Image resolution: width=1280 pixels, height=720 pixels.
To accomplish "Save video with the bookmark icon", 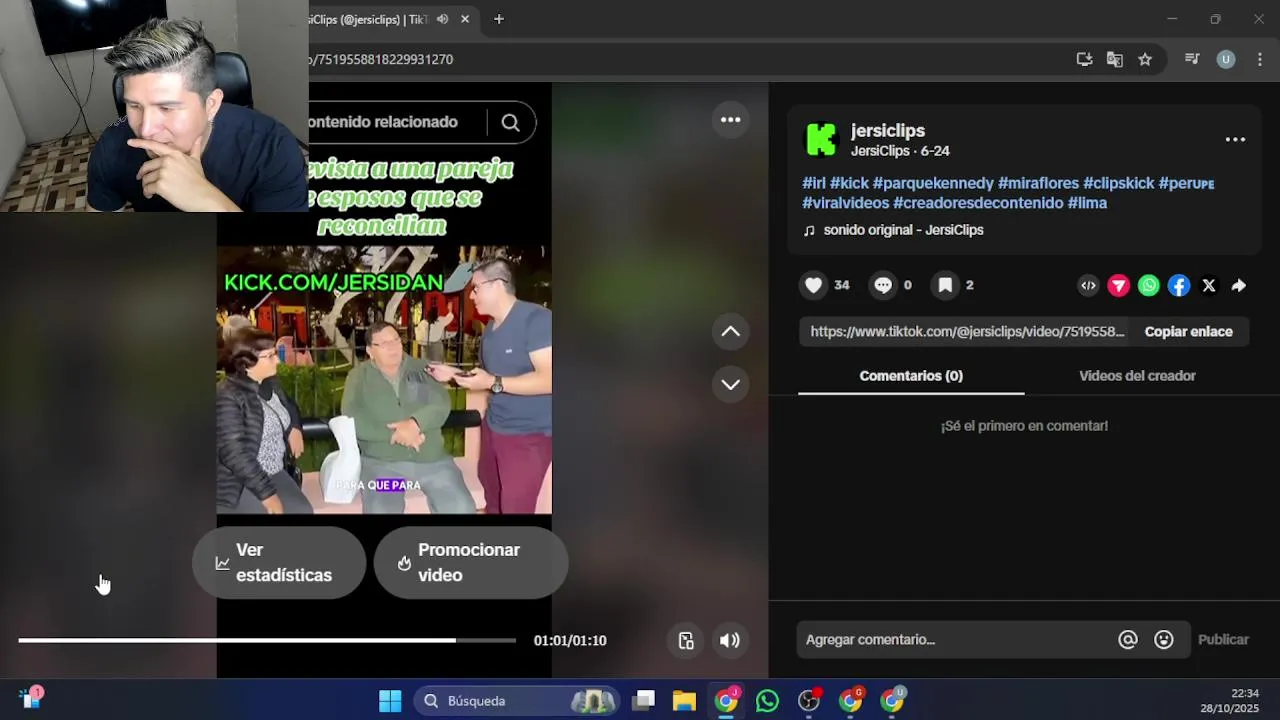I will click(x=945, y=285).
